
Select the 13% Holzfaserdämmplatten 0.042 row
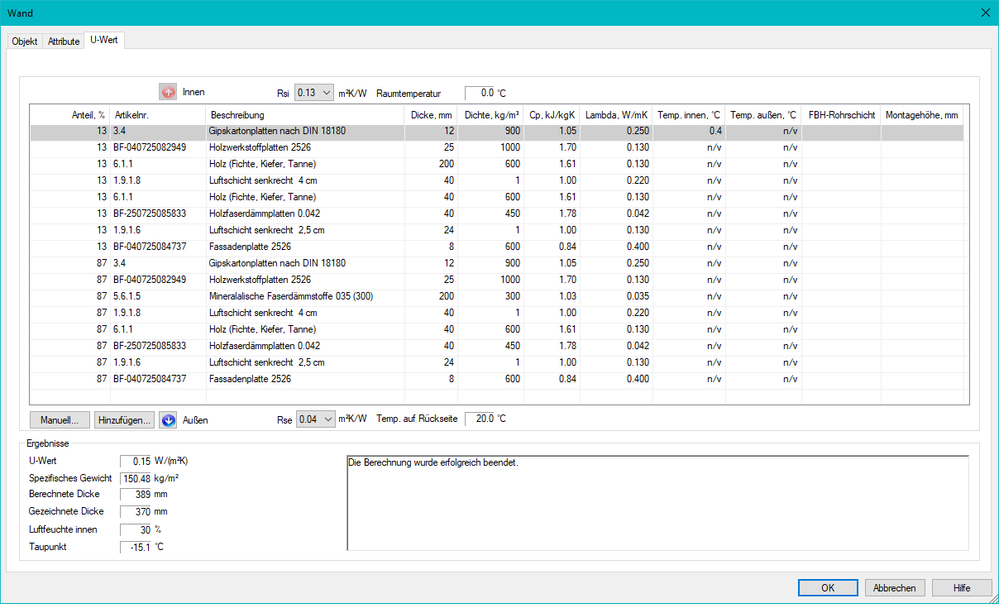click(497, 213)
